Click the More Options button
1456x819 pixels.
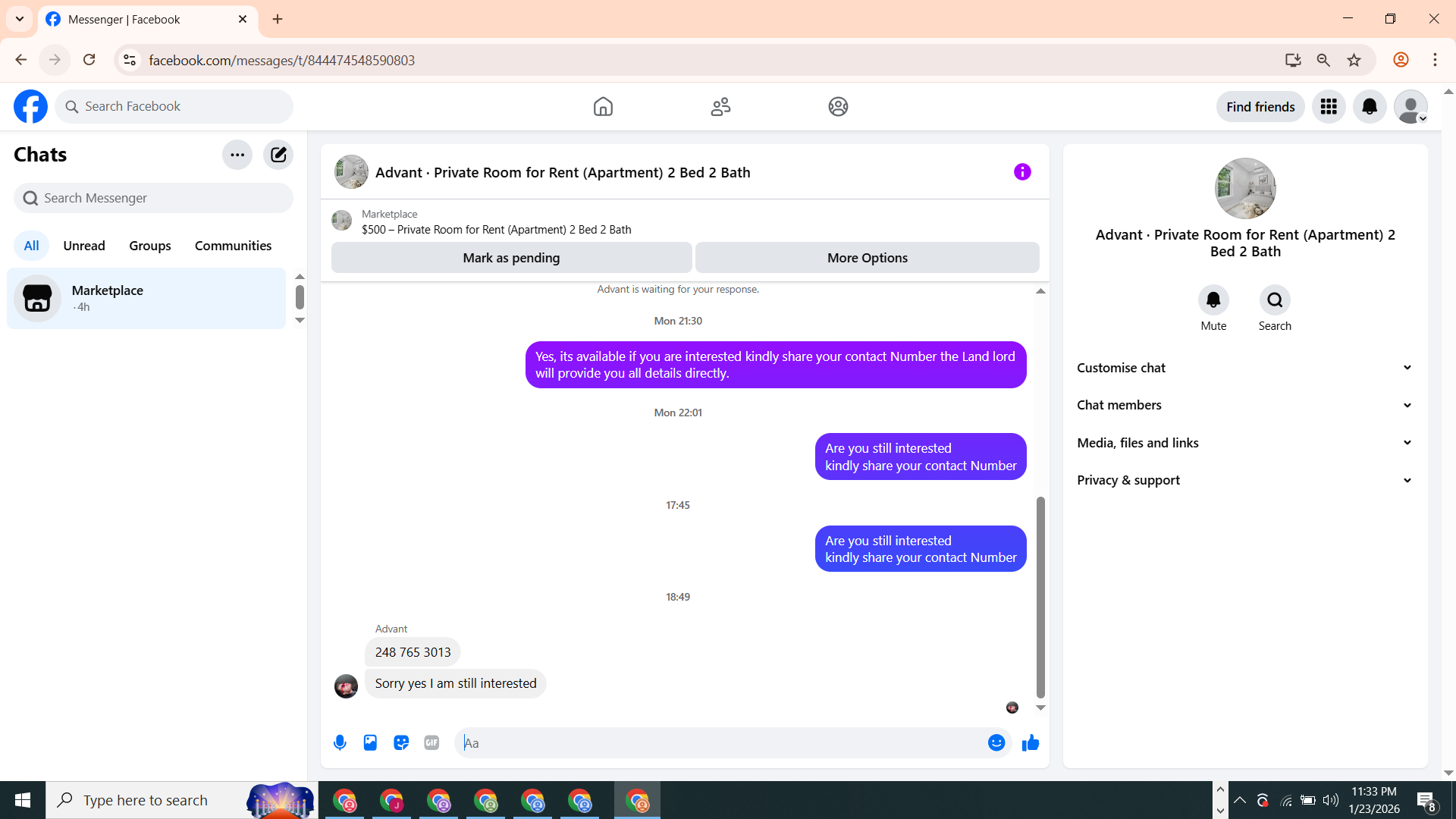click(x=867, y=258)
